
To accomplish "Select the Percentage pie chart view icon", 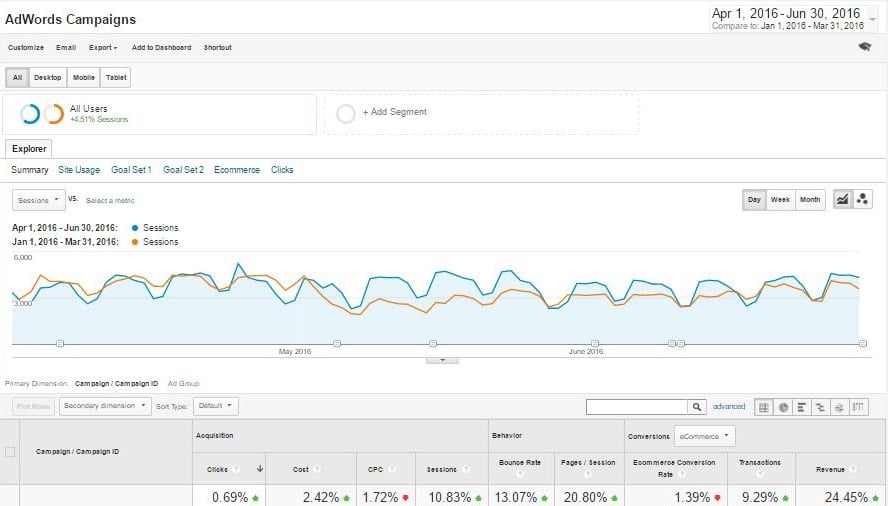I will pos(783,407).
